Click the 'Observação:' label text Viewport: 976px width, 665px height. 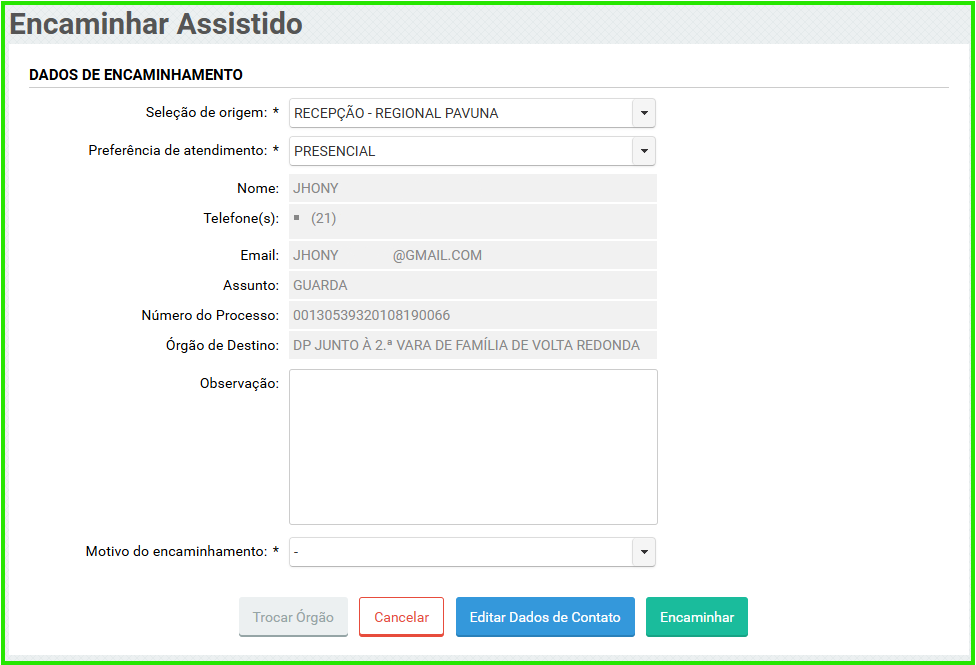(239, 384)
